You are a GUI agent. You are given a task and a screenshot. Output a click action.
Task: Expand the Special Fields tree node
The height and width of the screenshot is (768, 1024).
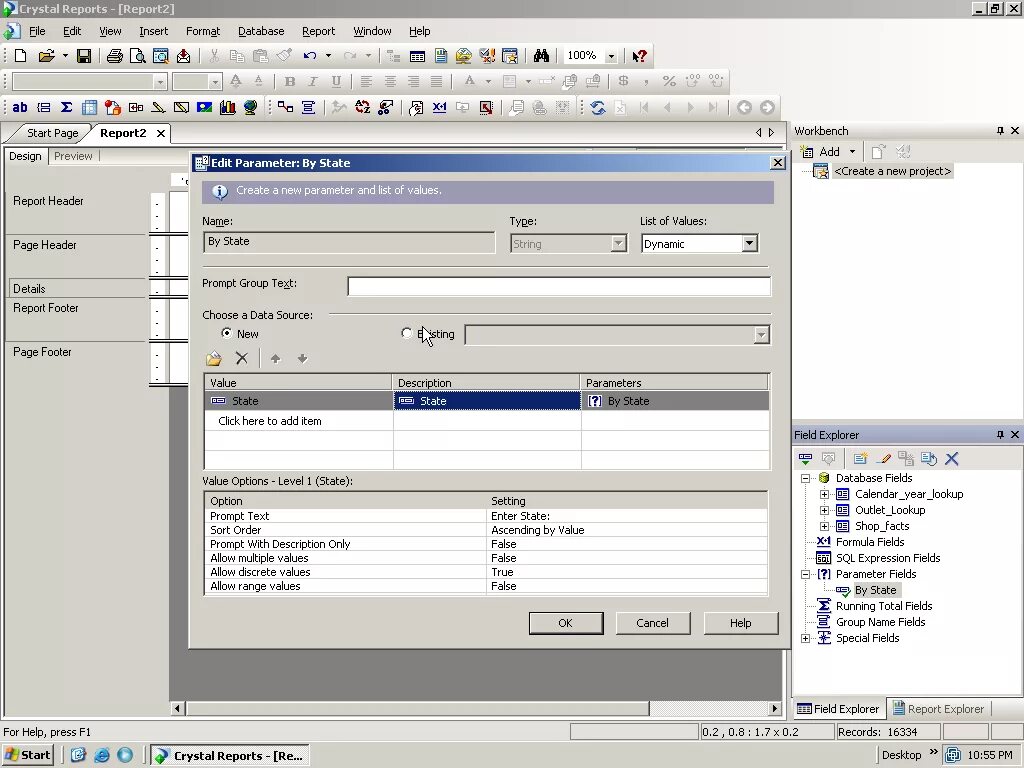(806, 638)
